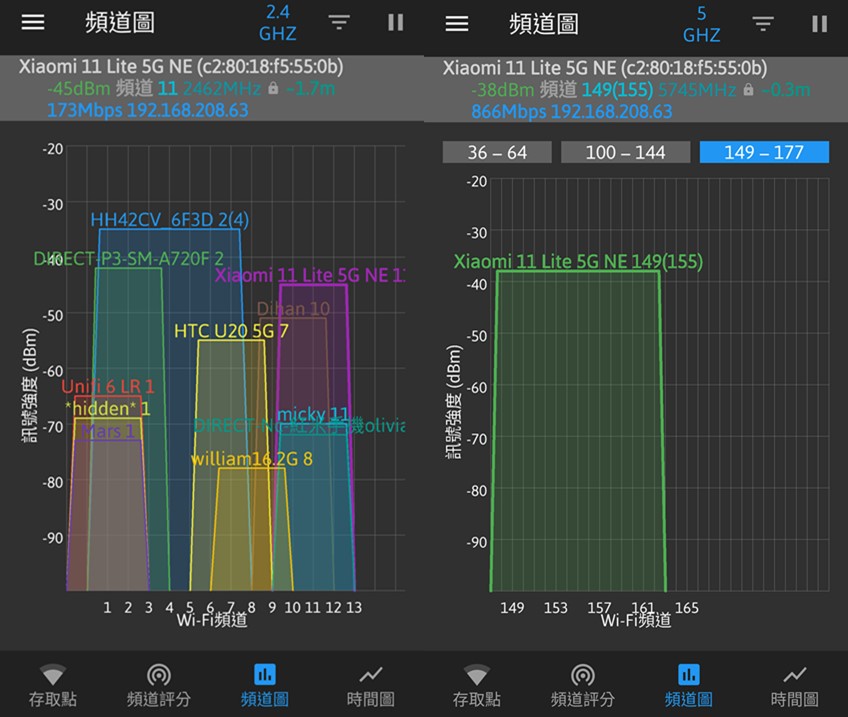
Task: Toggle 5 GHz band switch
Action: click(x=701, y=23)
